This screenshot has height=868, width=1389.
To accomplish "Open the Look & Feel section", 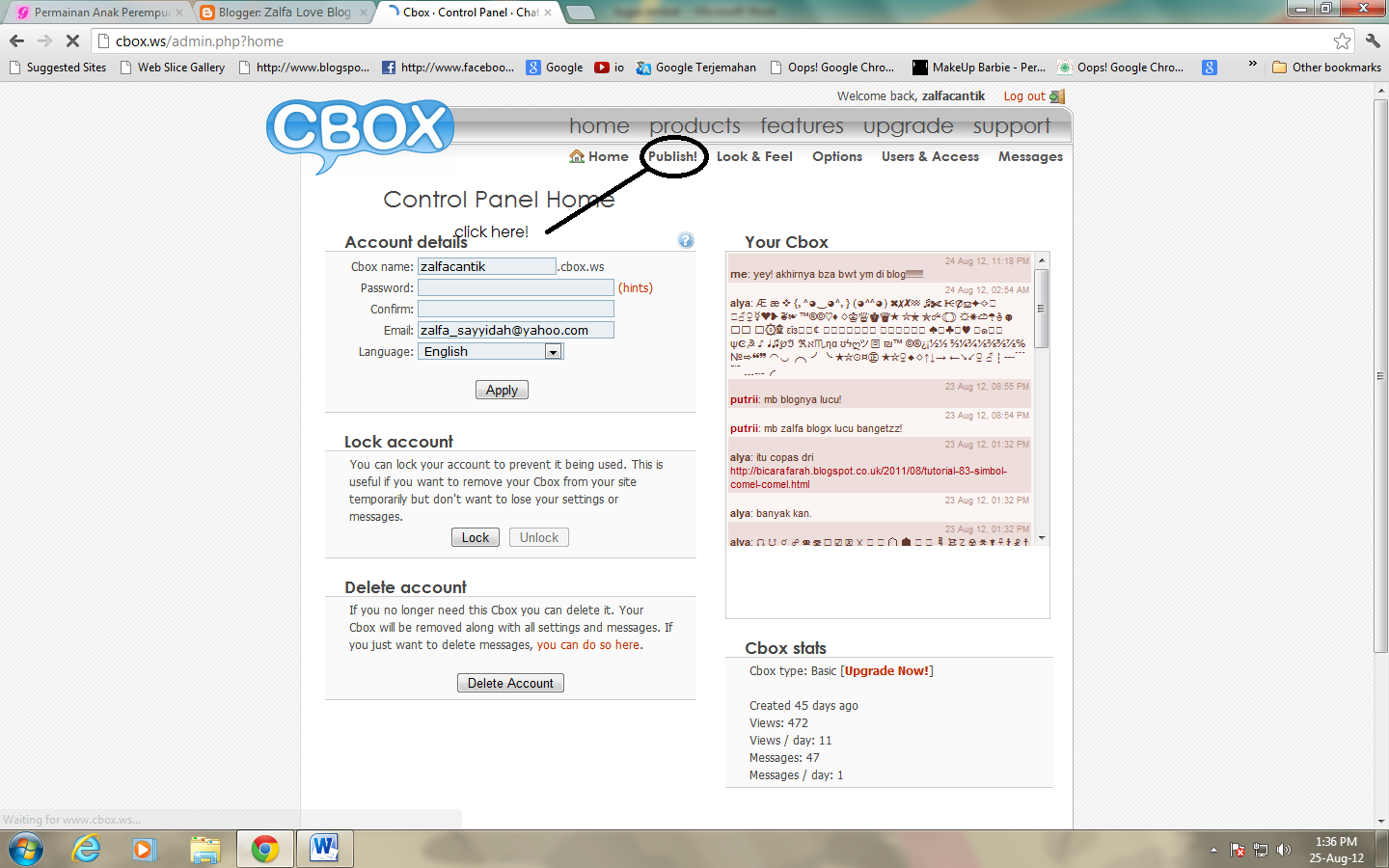I will coord(755,155).
